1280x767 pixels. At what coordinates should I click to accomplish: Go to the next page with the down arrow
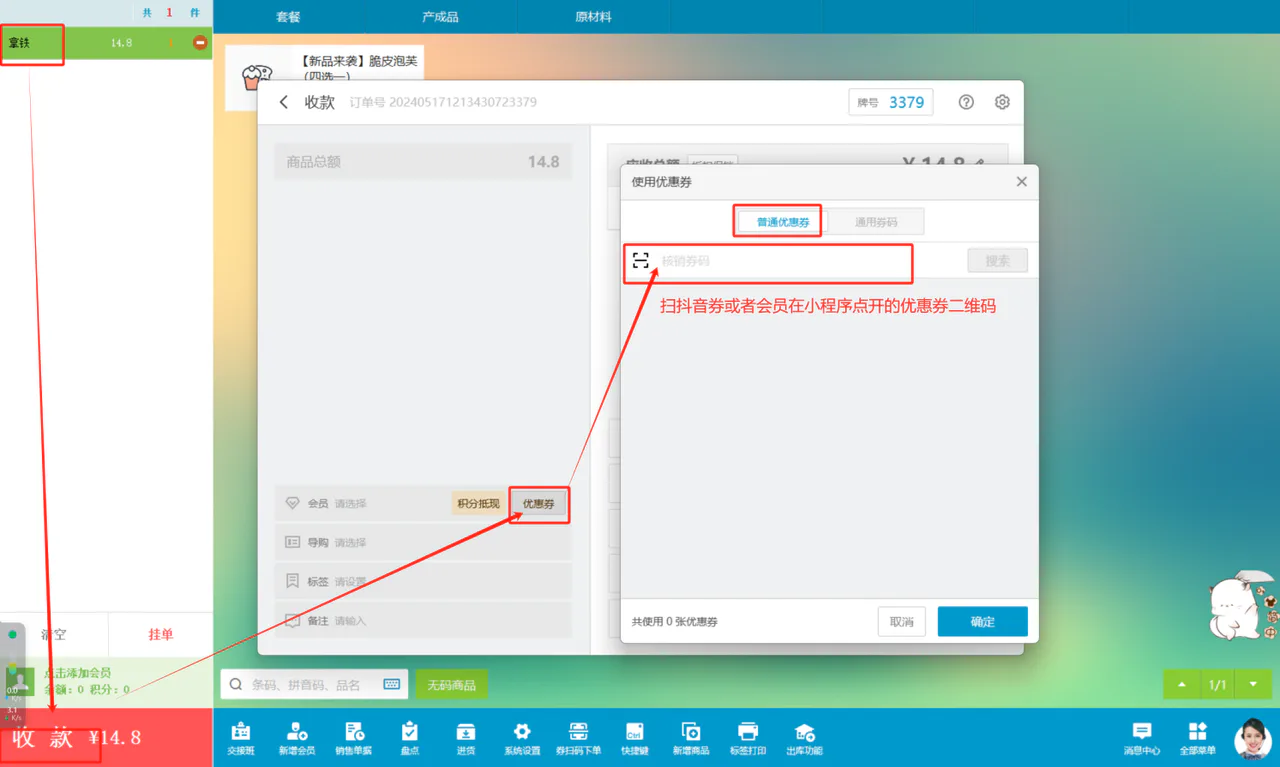coord(1253,685)
